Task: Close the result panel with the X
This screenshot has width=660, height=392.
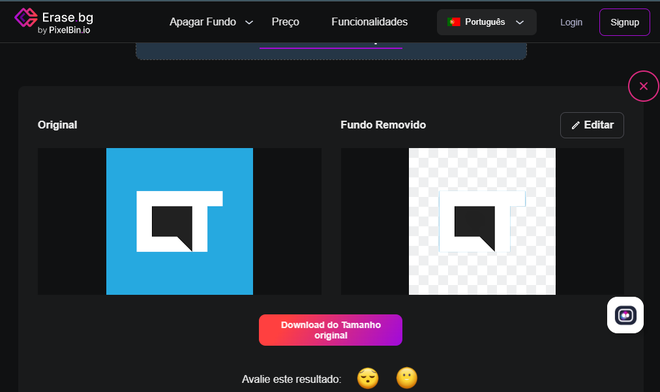Action: tap(643, 86)
